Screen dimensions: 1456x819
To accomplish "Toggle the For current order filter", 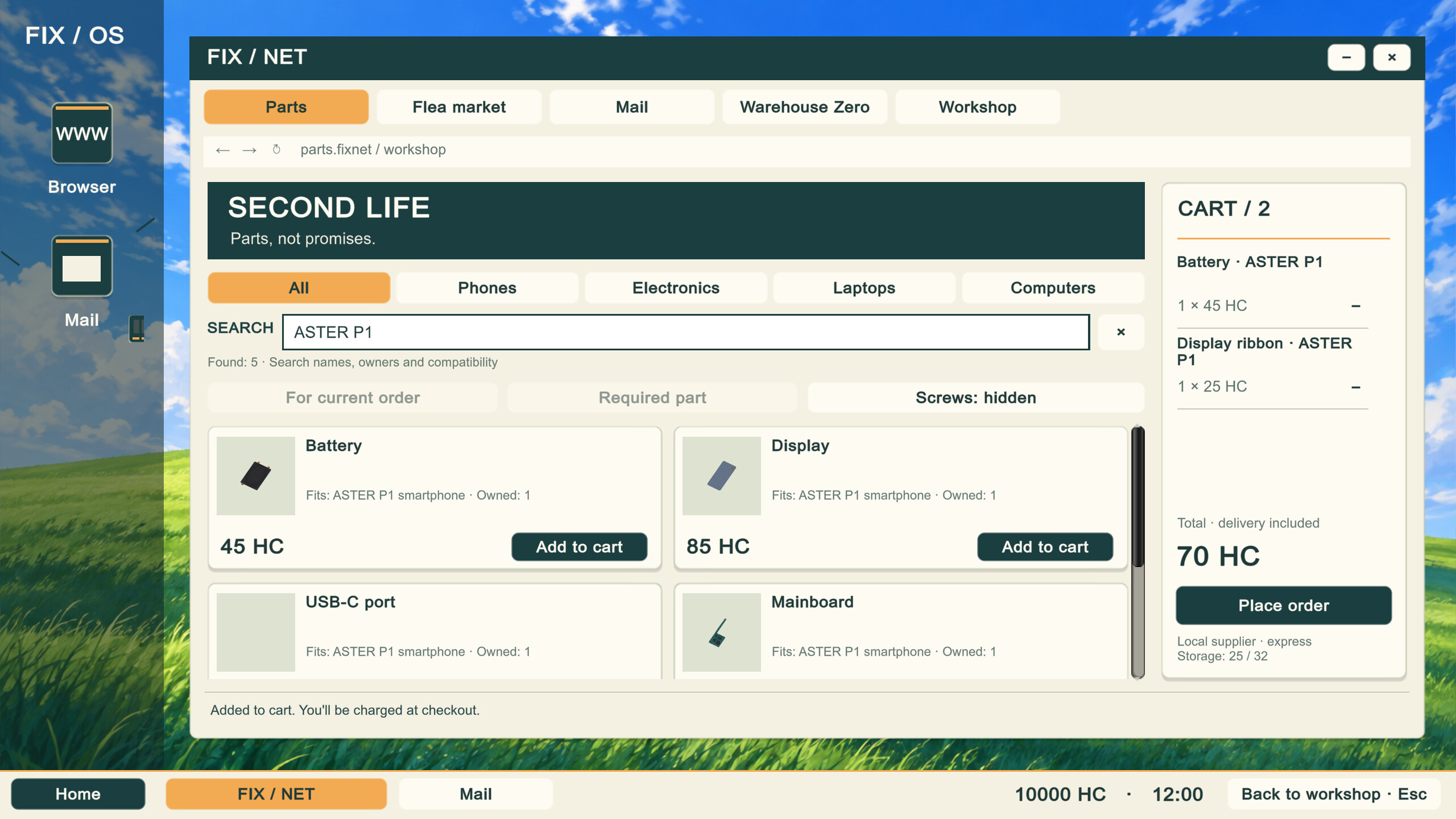I will click(353, 398).
